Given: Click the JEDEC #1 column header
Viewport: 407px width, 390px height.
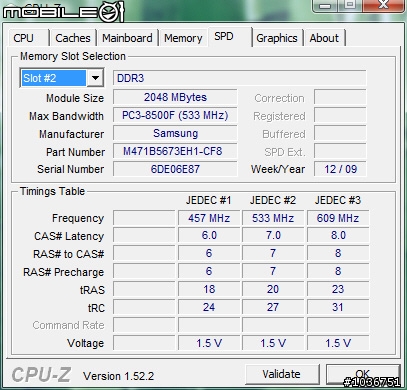Looking at the screenshot, I should point(209,200).
